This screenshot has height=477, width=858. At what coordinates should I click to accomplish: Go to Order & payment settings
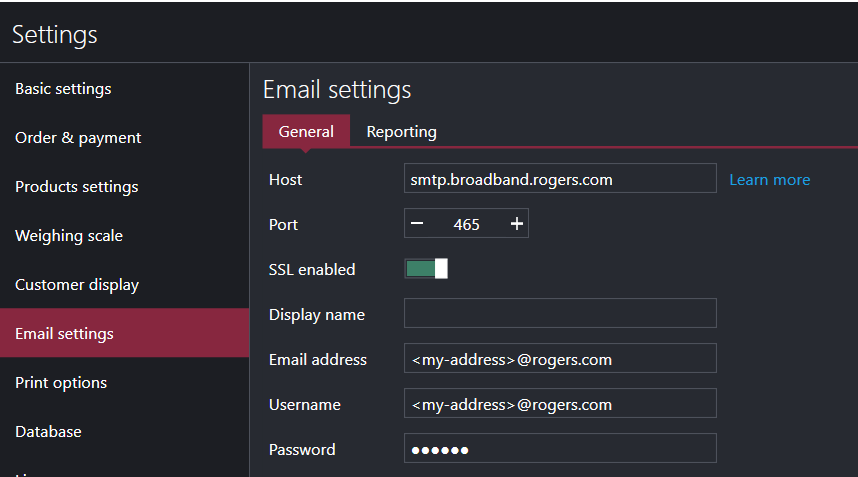point(78,138)
